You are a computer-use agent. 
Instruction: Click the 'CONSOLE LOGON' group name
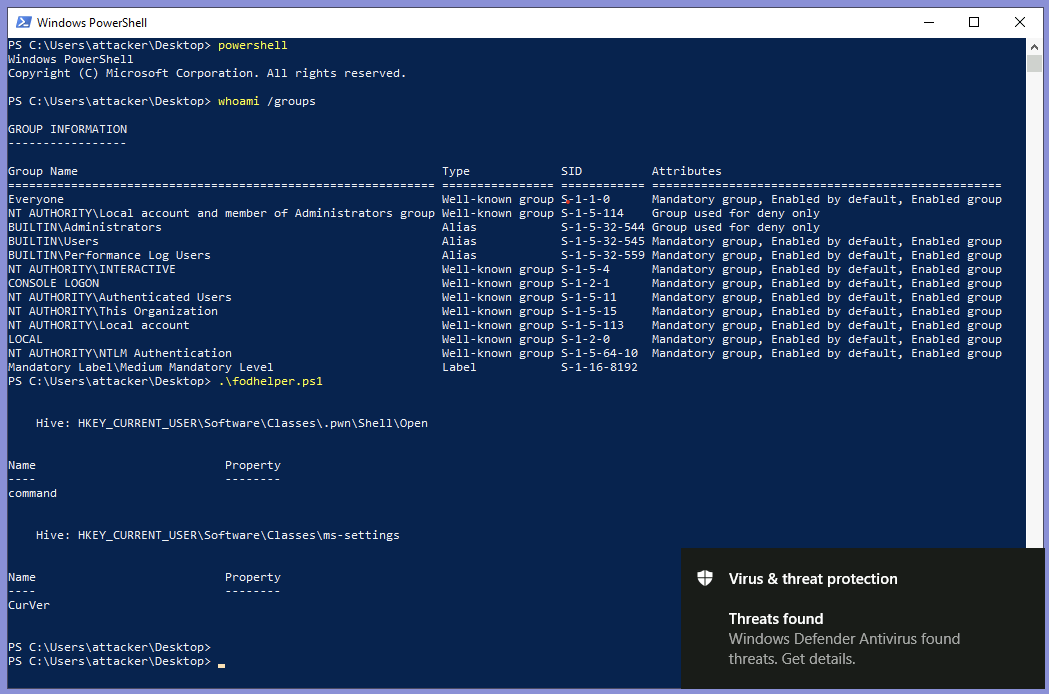tap(54, 284)
